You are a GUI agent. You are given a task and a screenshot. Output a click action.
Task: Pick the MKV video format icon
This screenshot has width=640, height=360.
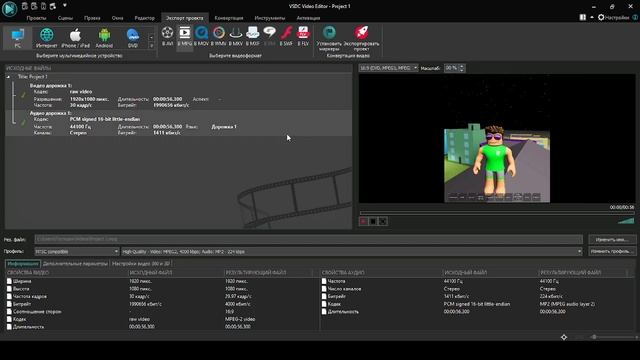click(x=236, y=37)
